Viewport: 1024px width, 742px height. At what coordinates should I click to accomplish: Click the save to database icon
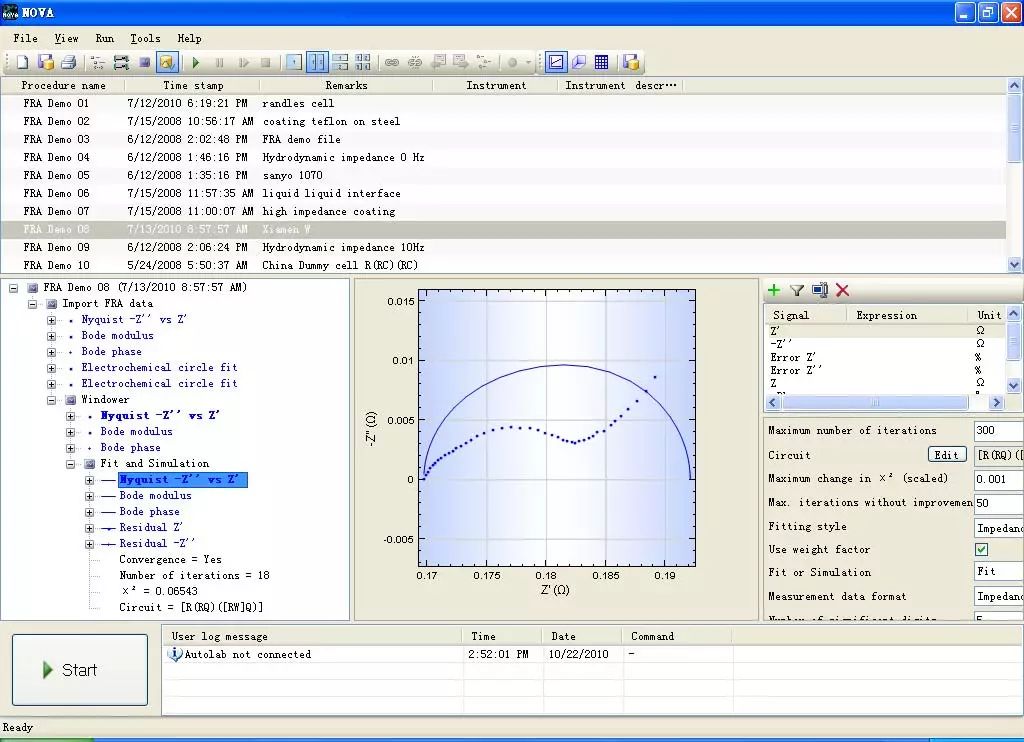click(46, 62)
